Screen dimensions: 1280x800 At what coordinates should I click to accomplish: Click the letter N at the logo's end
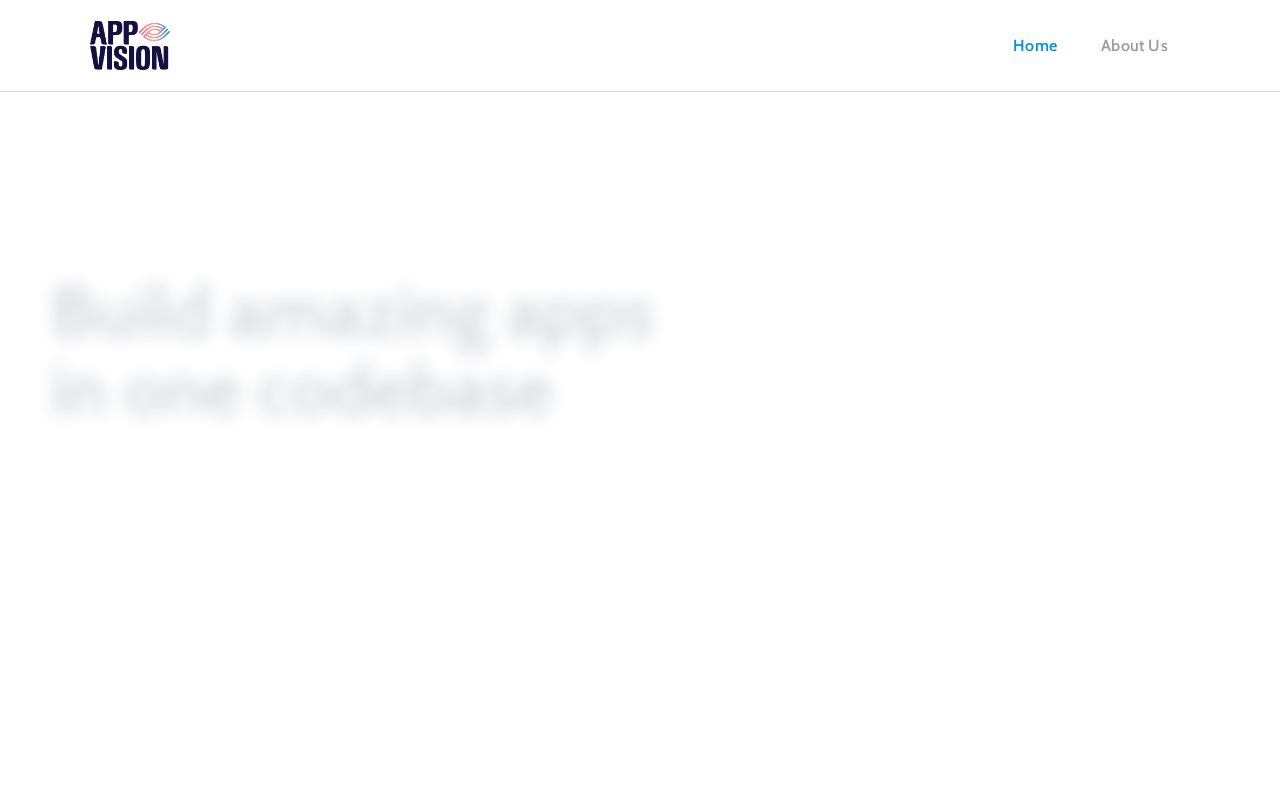pos(161,58)
